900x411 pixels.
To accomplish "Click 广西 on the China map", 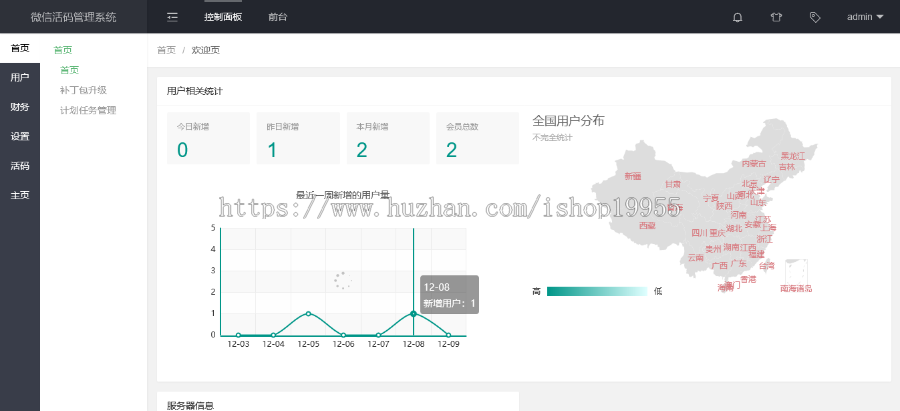I will point(719,266).
